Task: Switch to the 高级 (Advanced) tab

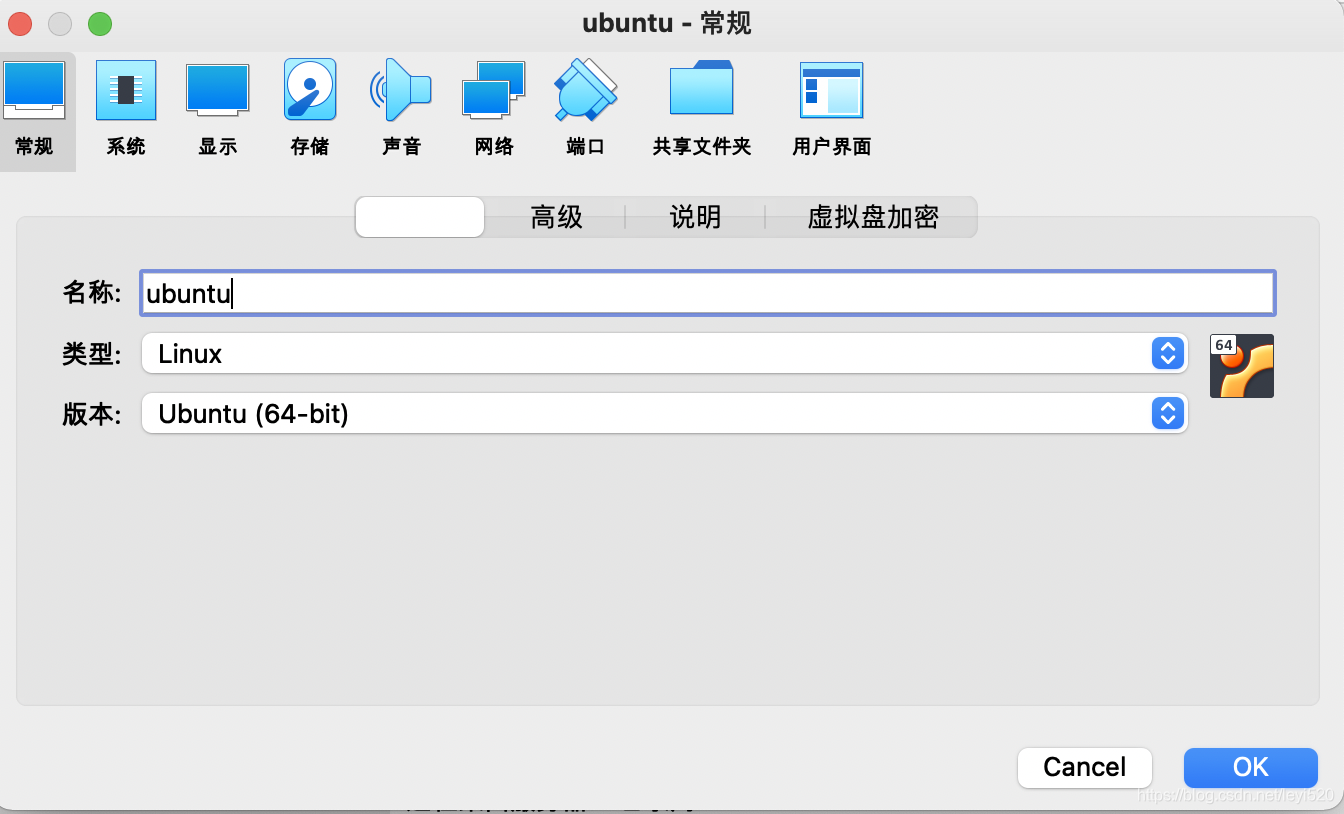Action: point(556,217)
